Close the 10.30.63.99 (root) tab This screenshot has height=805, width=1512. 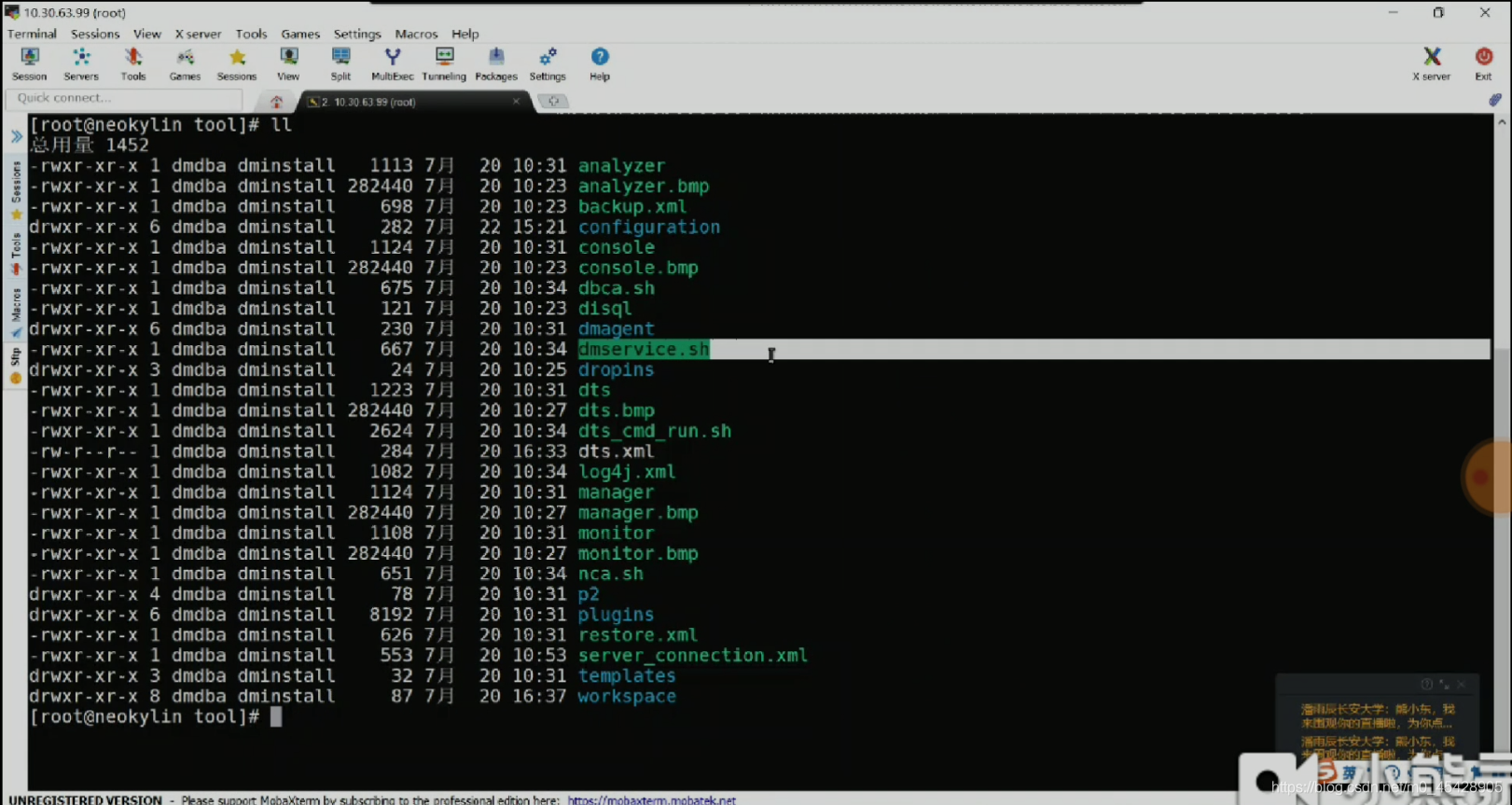click(x=516, y=101)
